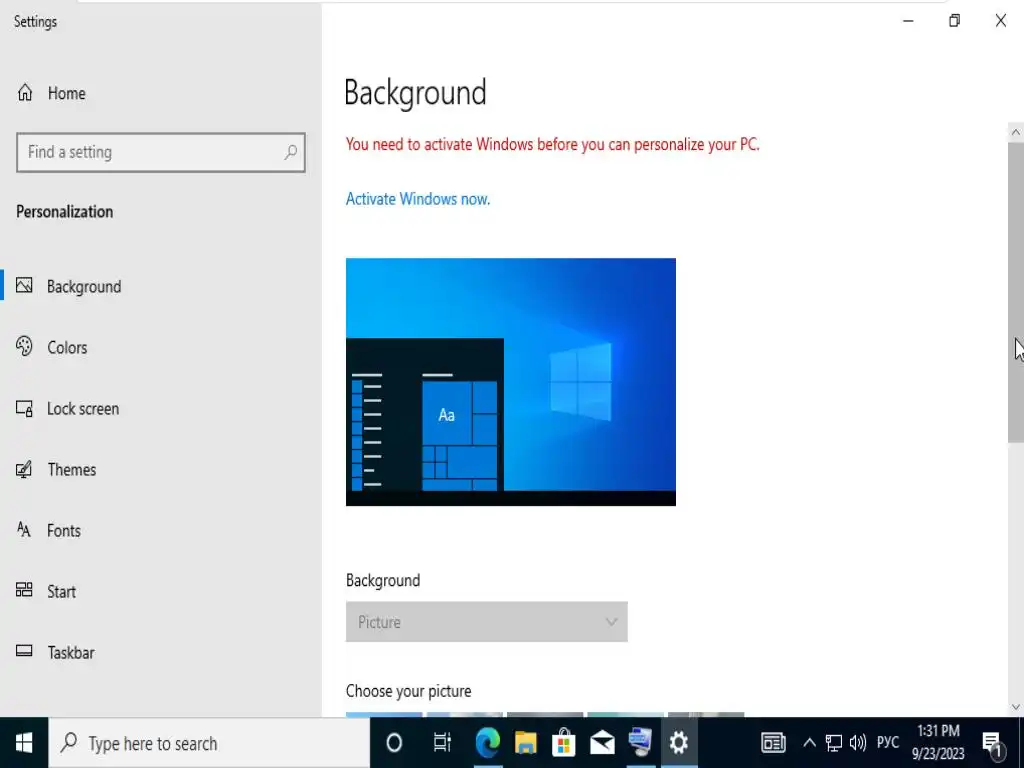Click the Lock screen icon

24,409
